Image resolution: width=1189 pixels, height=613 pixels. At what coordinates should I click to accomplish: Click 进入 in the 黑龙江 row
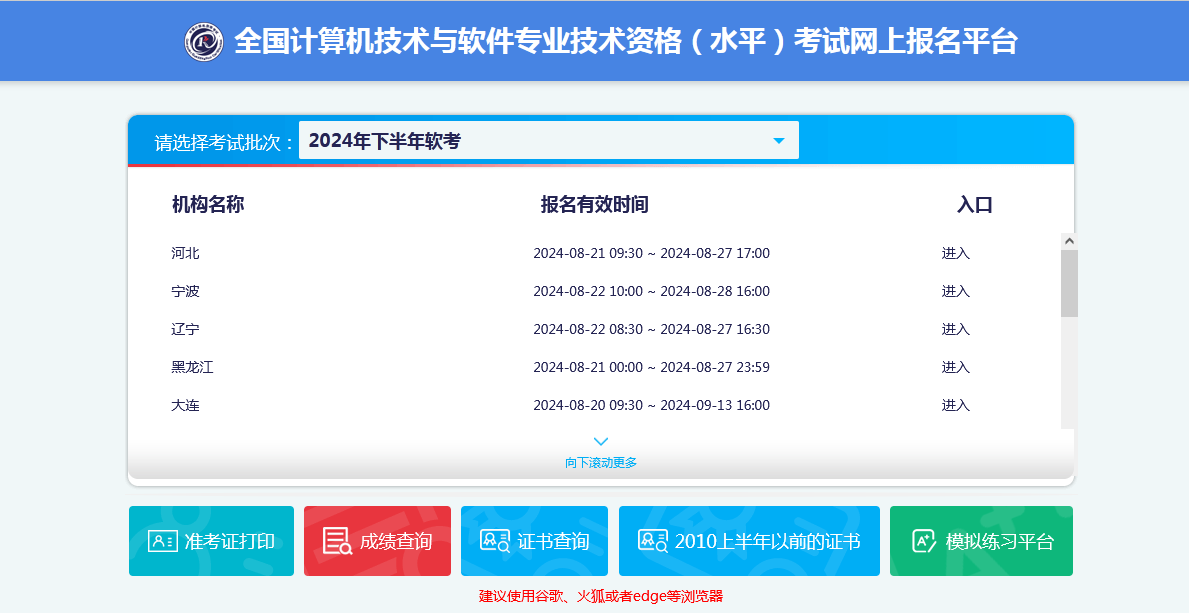(x=955, y=367)
